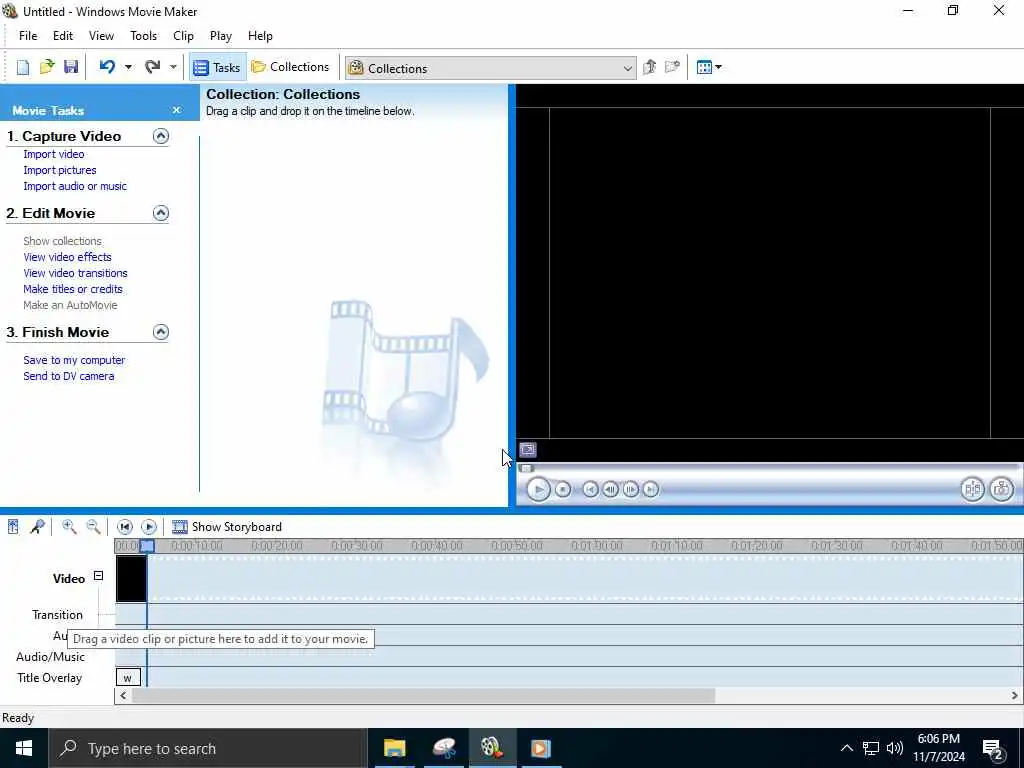1024x768 pixels.
Task: Create a new collection folder icon
Action: pos(672,67)
